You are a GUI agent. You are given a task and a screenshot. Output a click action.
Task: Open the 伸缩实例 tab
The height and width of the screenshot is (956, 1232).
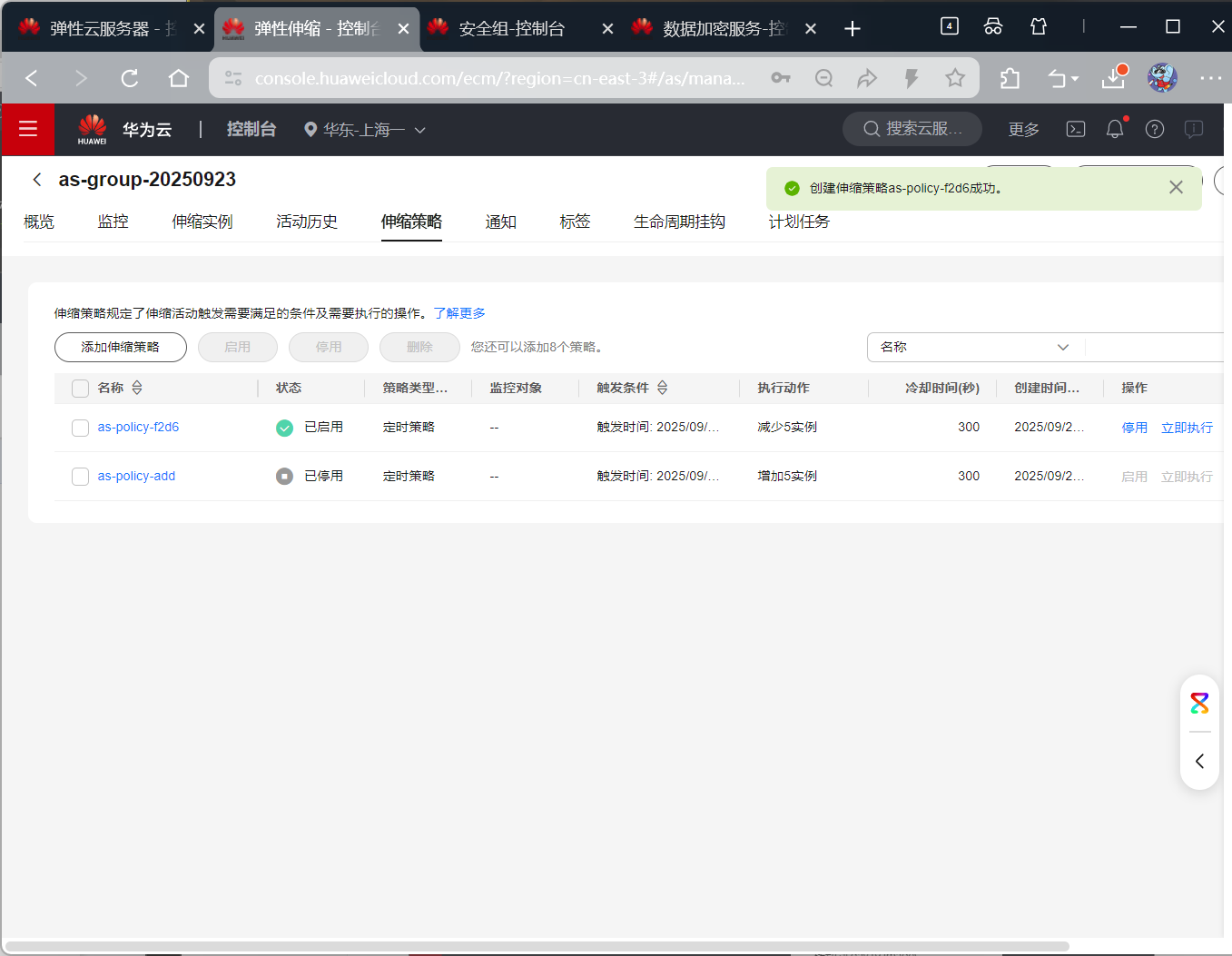(202, 222)
